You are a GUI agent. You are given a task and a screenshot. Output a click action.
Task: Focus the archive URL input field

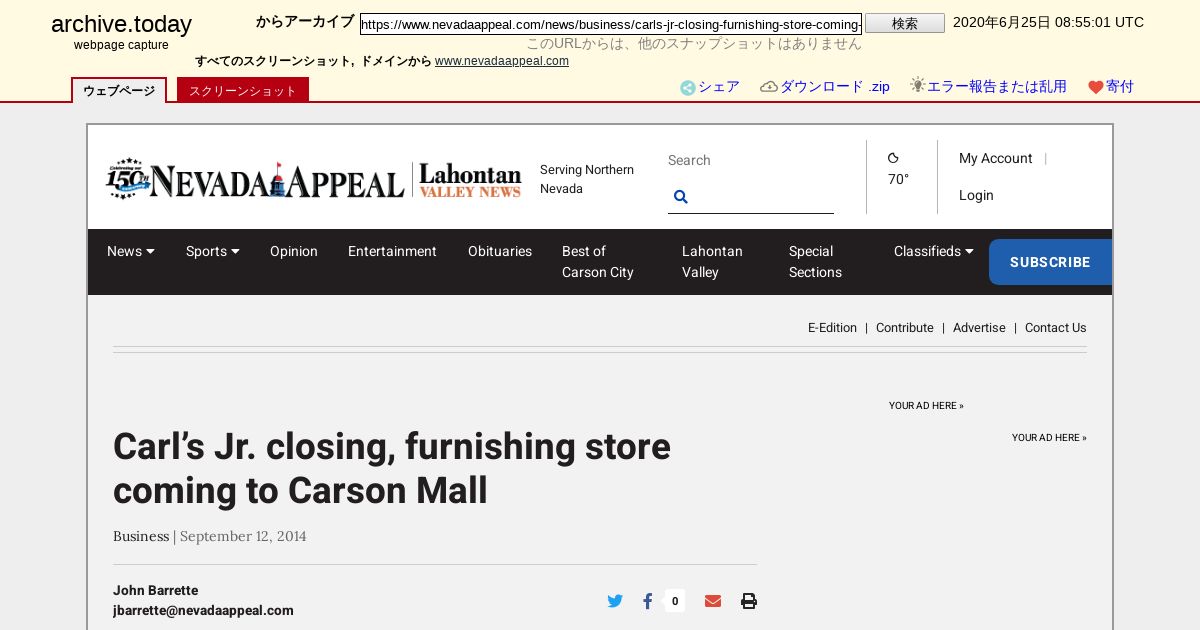point(611,24)
